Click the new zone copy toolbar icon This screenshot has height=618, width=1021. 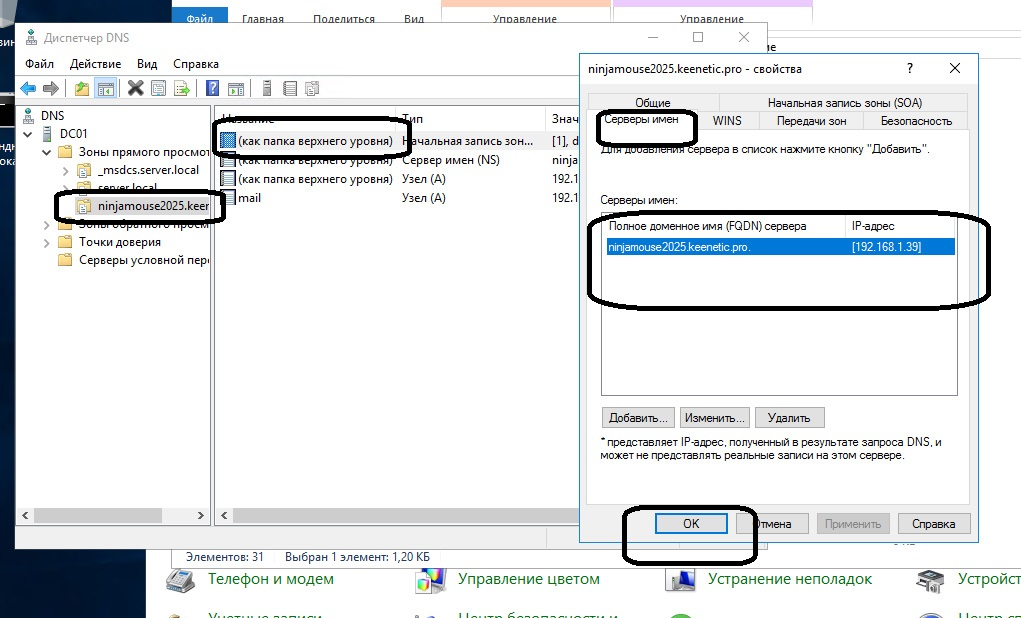click(312, 88)
